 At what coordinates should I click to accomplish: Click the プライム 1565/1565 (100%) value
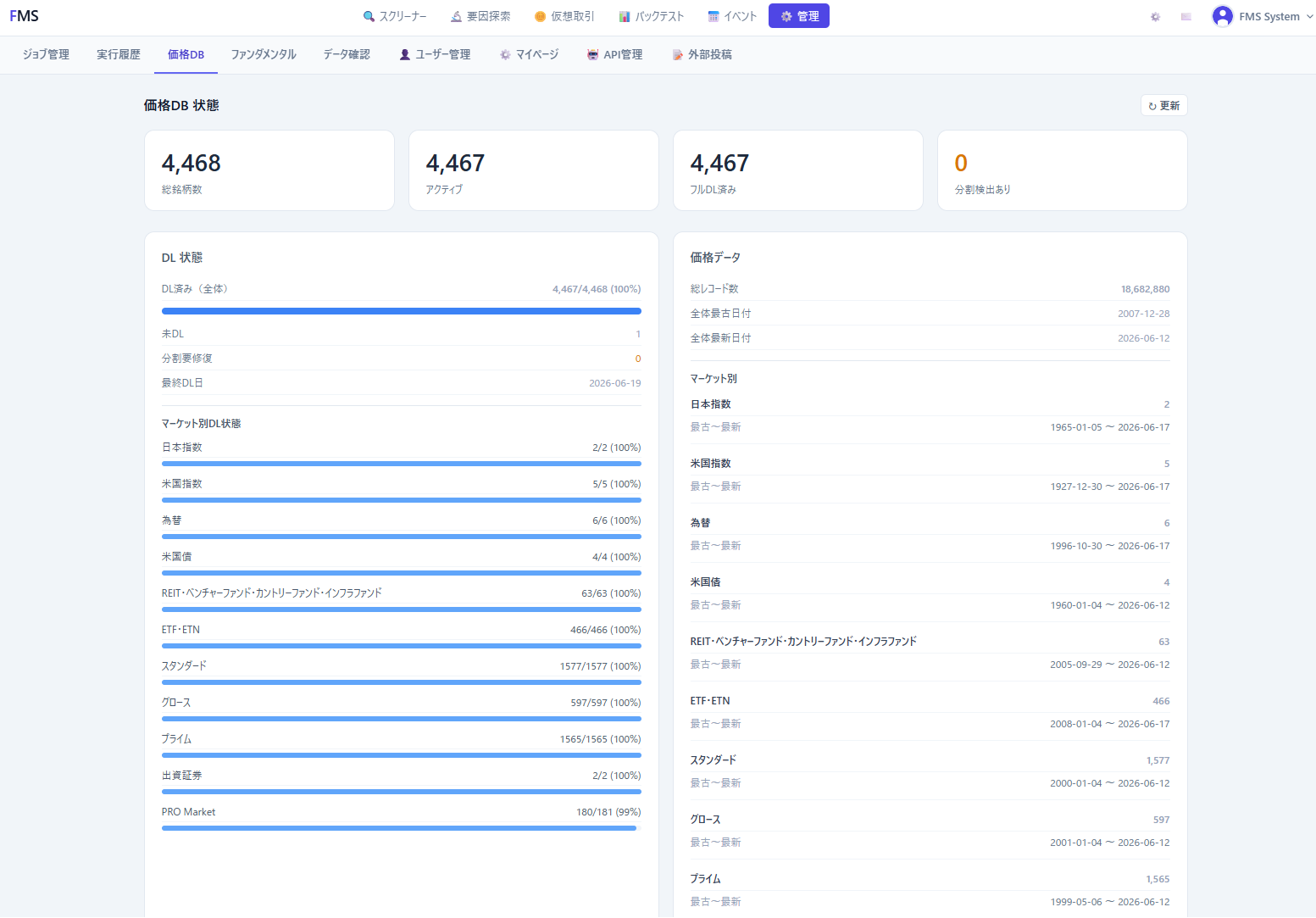point(601,739)
